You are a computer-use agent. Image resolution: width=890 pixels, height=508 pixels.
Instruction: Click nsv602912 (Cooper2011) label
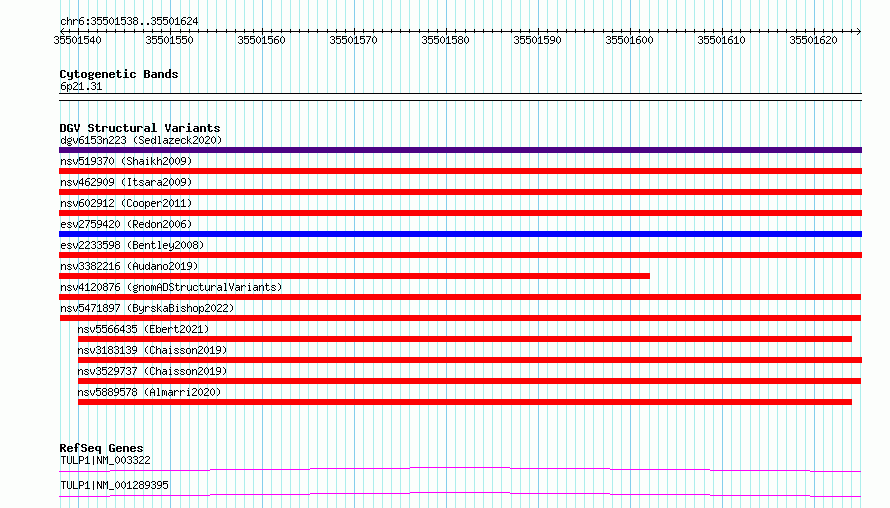coord(126,203)
